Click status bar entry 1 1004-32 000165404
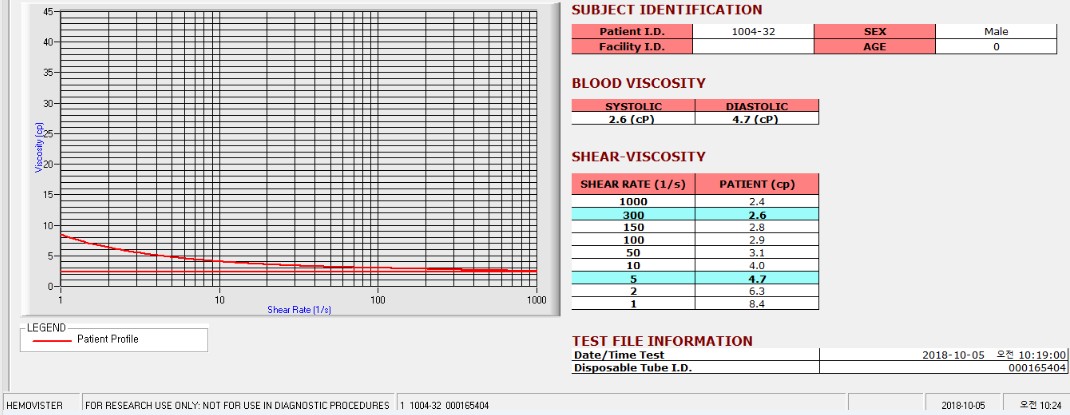 coord(444,405)
